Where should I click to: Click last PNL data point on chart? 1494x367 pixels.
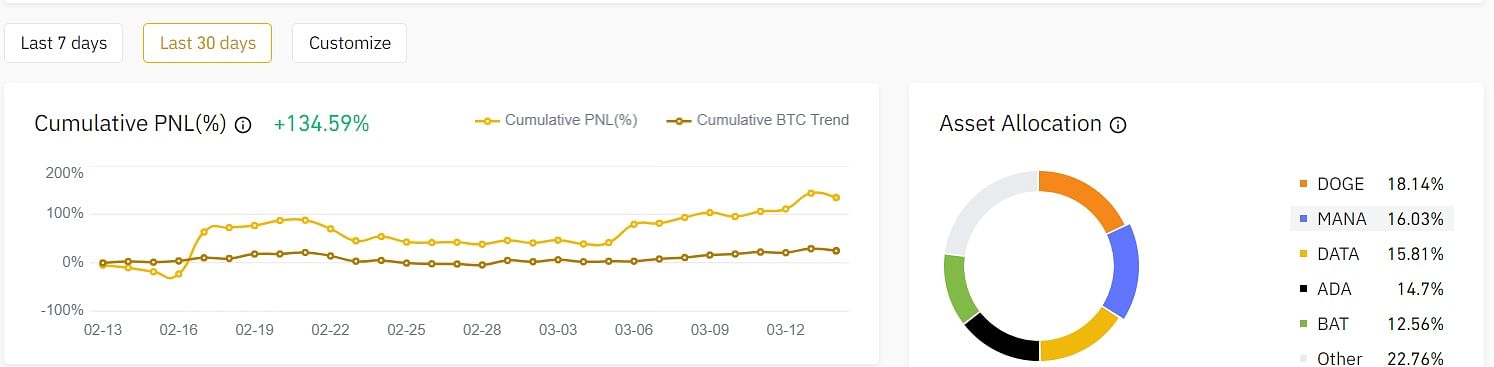(836, 198)
